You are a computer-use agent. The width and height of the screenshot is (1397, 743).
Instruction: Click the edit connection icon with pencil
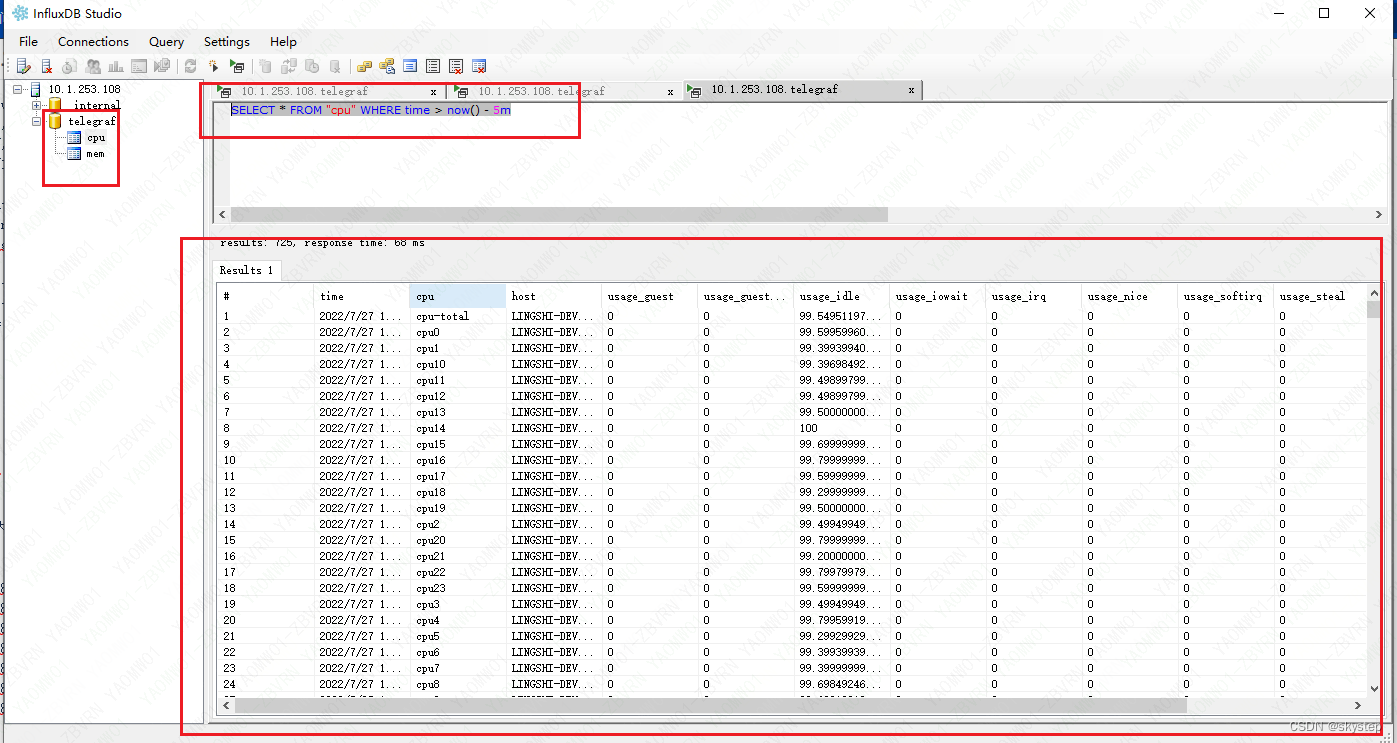[24, 66]
